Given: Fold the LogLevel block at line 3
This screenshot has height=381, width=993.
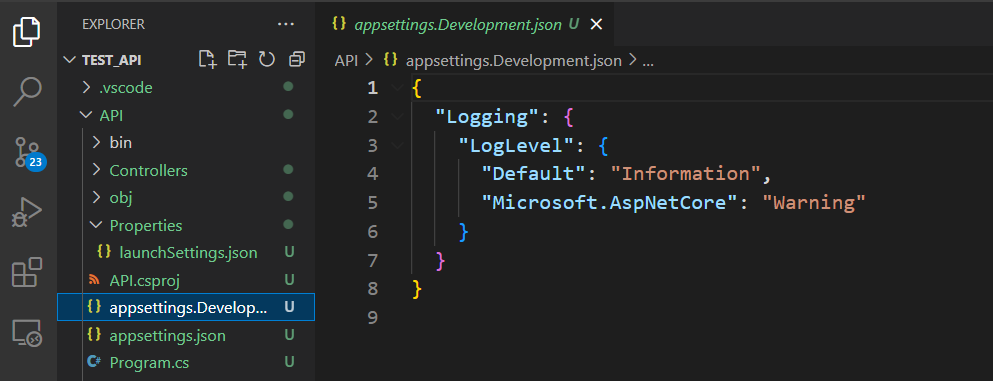Looking at the screenshot, I should (x=398, y=146).
